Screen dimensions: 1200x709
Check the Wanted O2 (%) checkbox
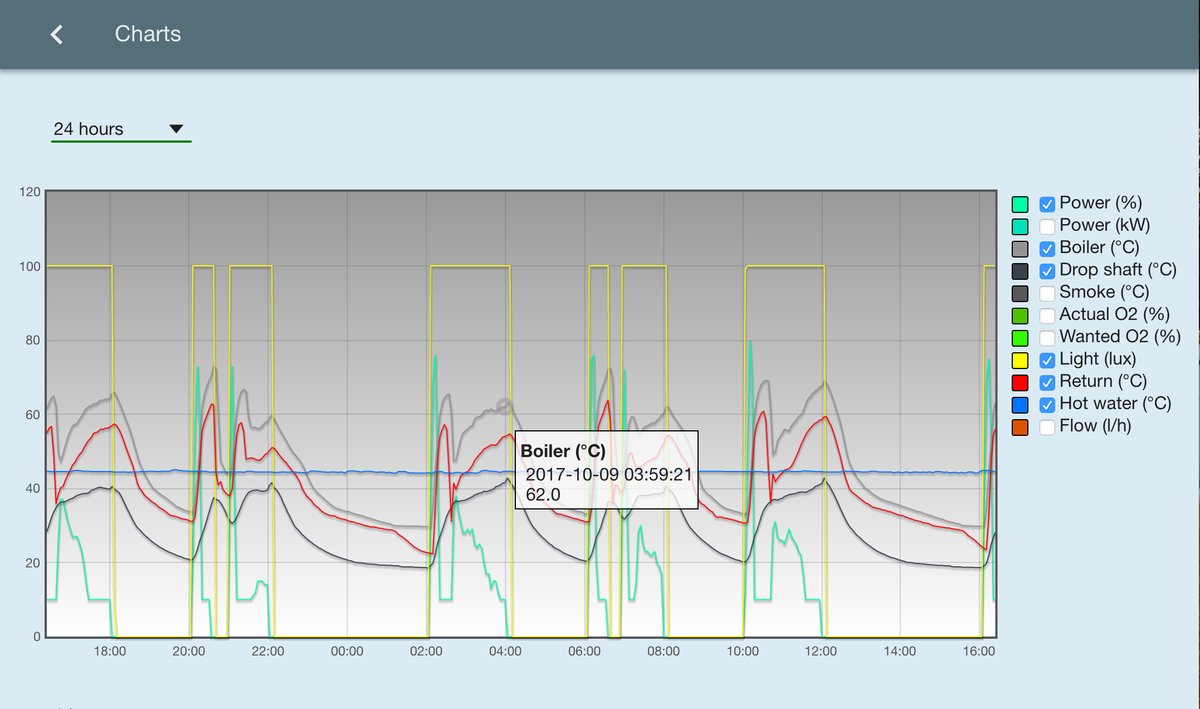point(1048,337)
